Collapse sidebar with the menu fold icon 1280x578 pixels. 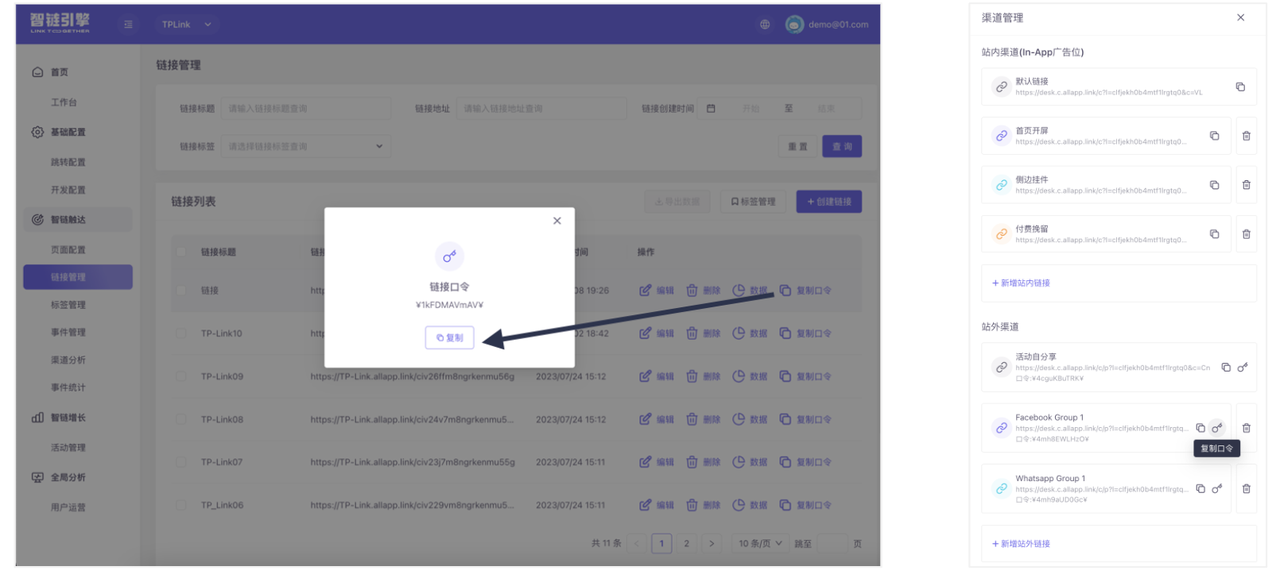[x=128, y=24]
